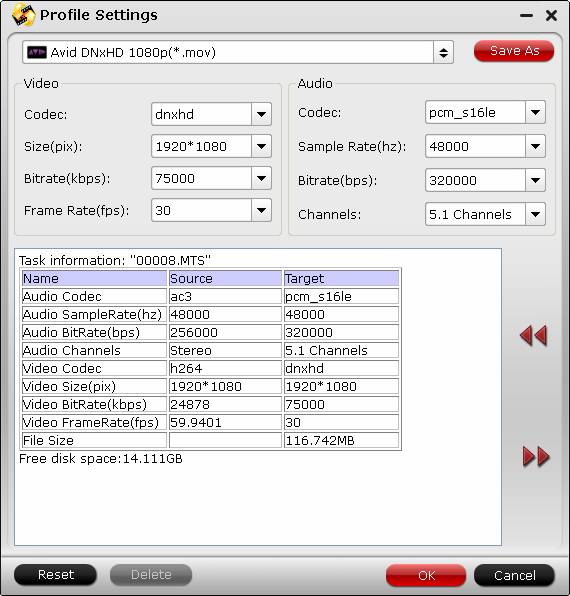
Task: Click the Name column header
Action: [94, 278]
